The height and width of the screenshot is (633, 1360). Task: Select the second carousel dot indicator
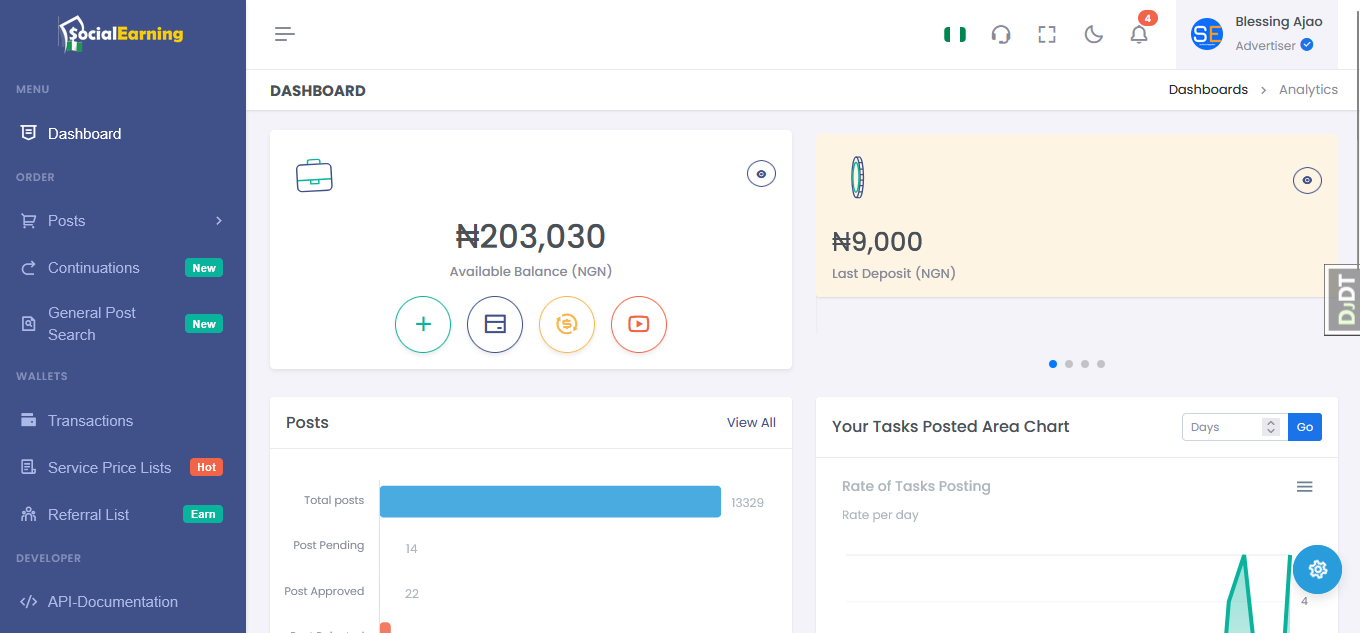pos(1069,364)
